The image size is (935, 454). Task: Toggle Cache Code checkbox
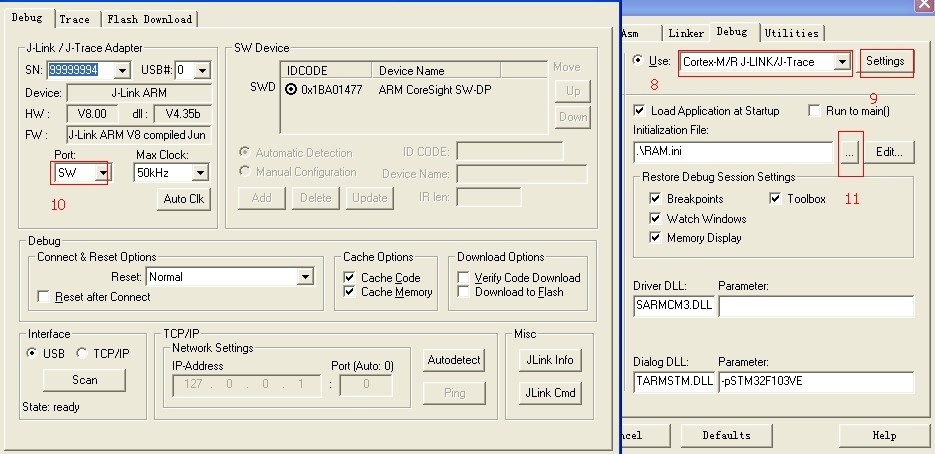(x=349, y=278)
